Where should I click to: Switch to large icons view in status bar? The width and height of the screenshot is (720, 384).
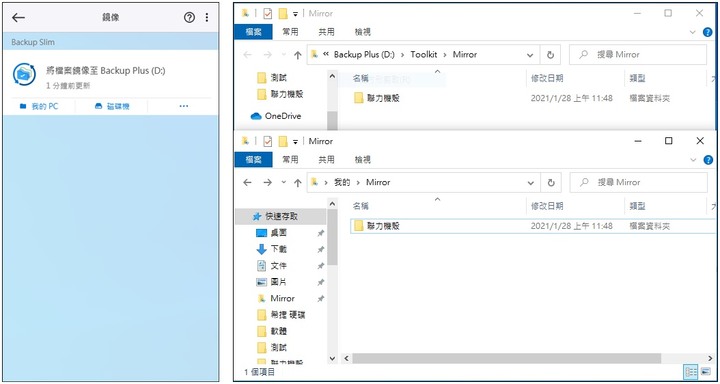(x=705, y=372)
